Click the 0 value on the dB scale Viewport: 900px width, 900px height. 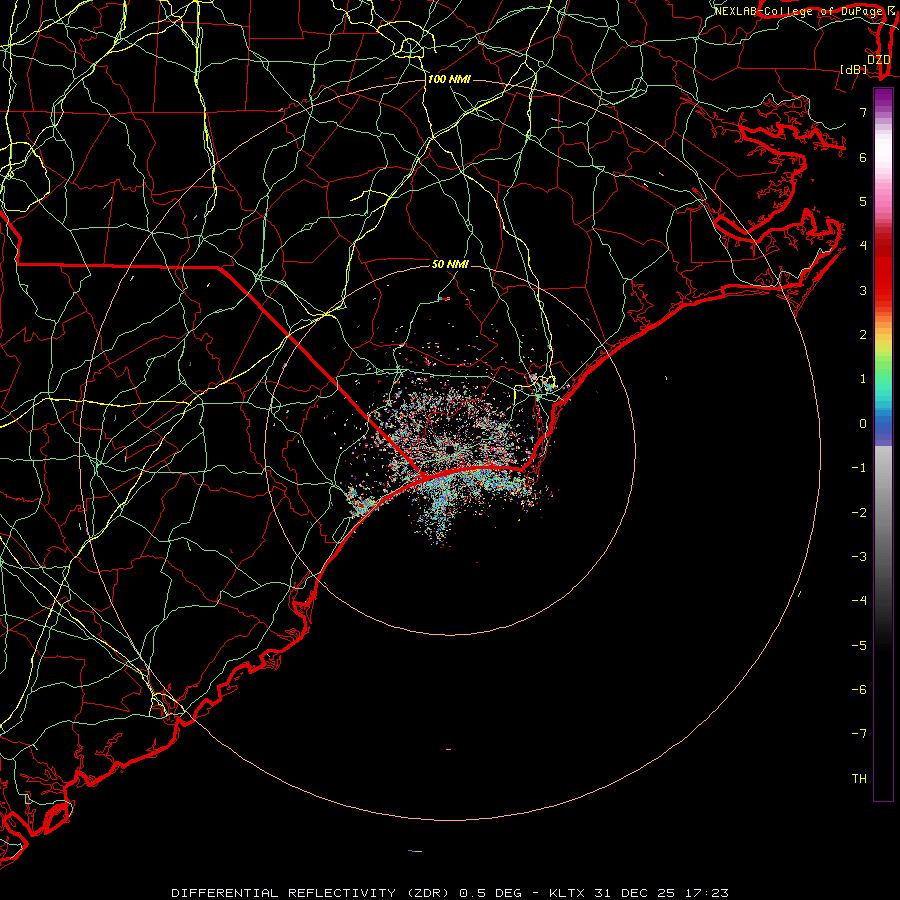pos(863,424)
